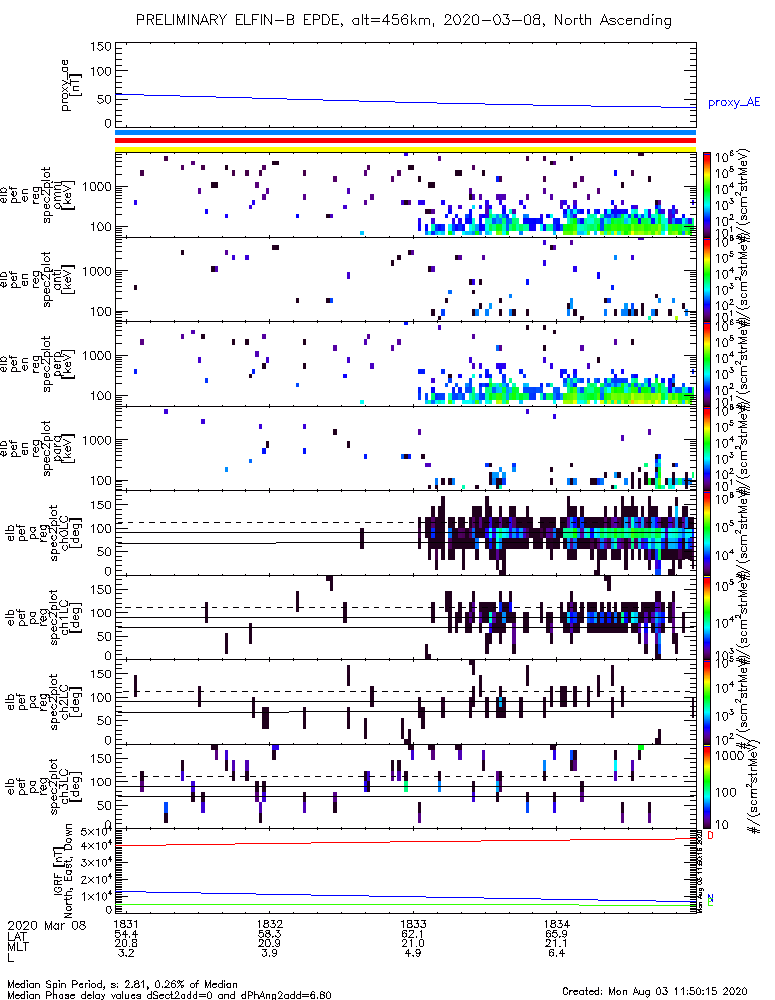Click the '2020 Mar 08' date label
The height and width of the screenshot is (1000, 775).
tap(47, 925)
